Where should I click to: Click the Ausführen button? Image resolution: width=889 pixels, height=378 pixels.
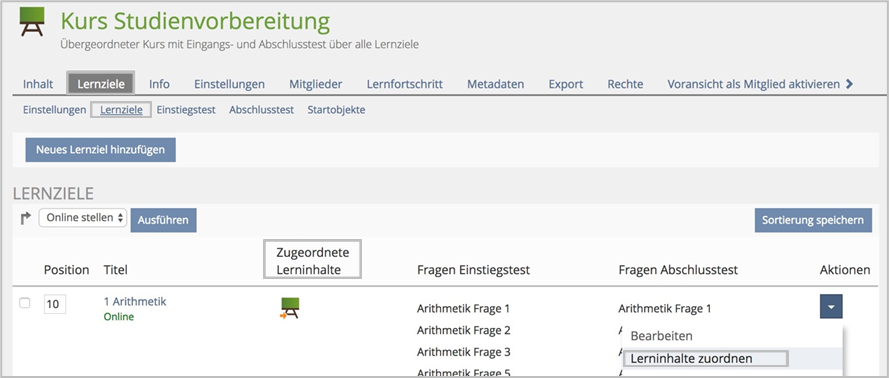tap(163, 220)
